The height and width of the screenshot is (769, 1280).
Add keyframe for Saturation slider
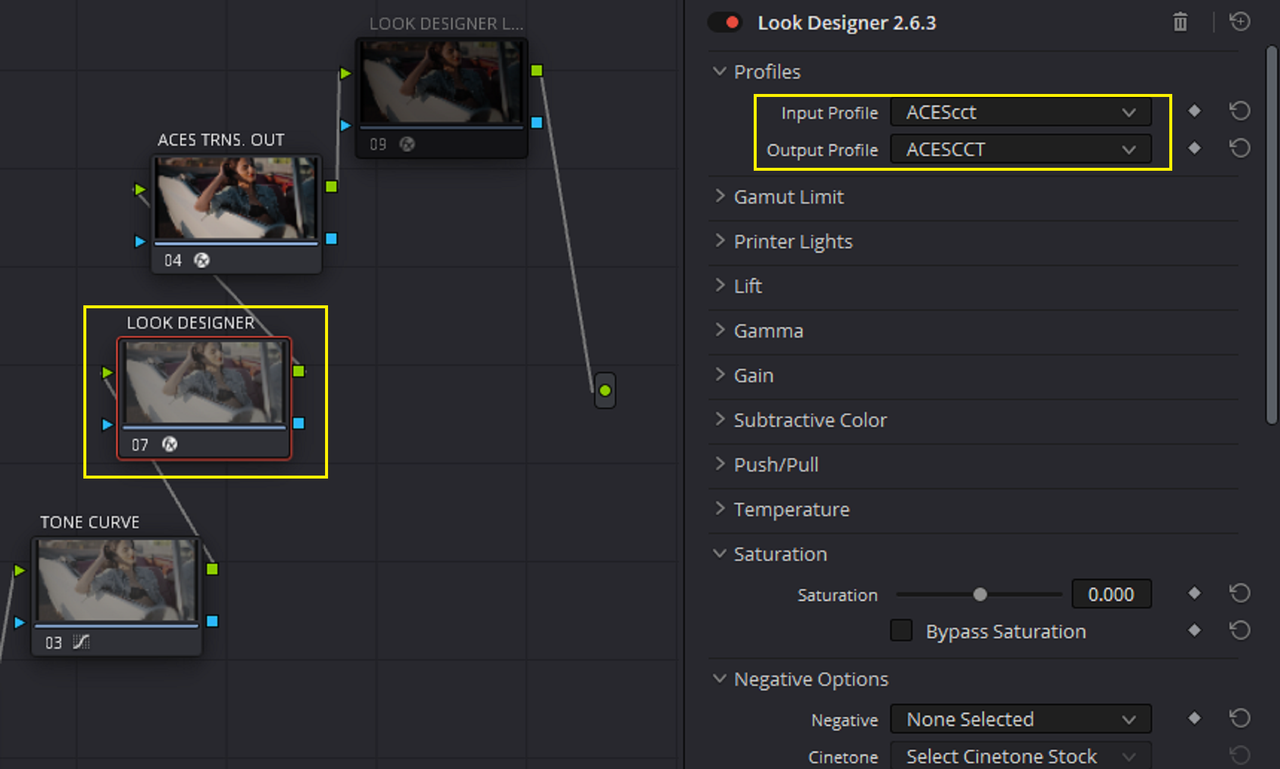(1194, 593)
